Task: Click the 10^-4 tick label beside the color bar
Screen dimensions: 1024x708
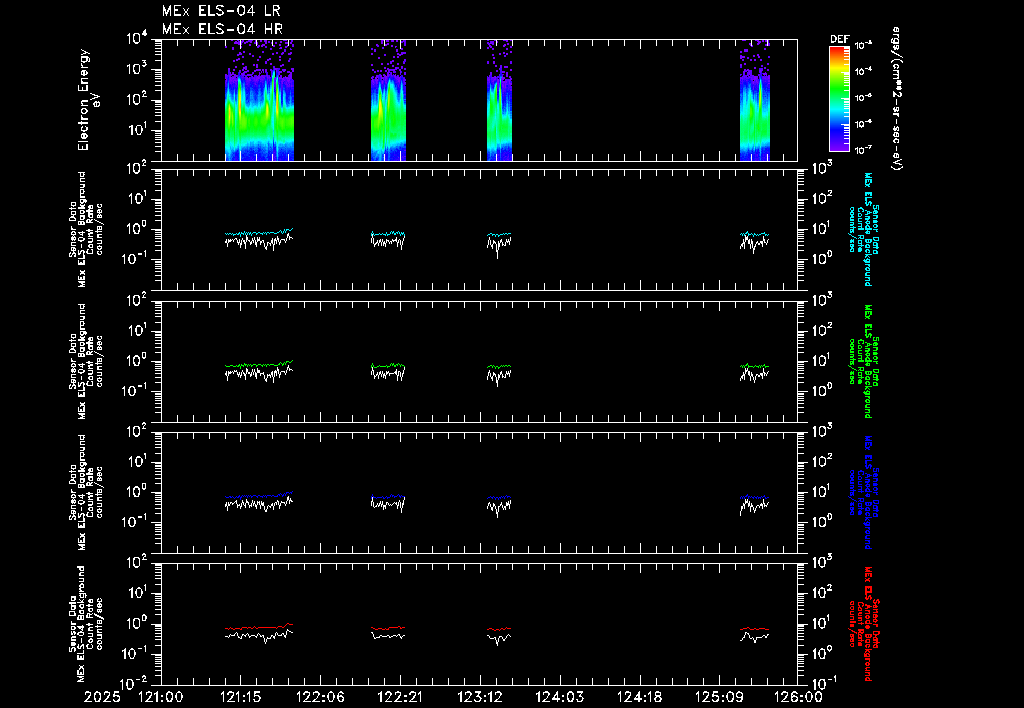Action: click(863, 71)
